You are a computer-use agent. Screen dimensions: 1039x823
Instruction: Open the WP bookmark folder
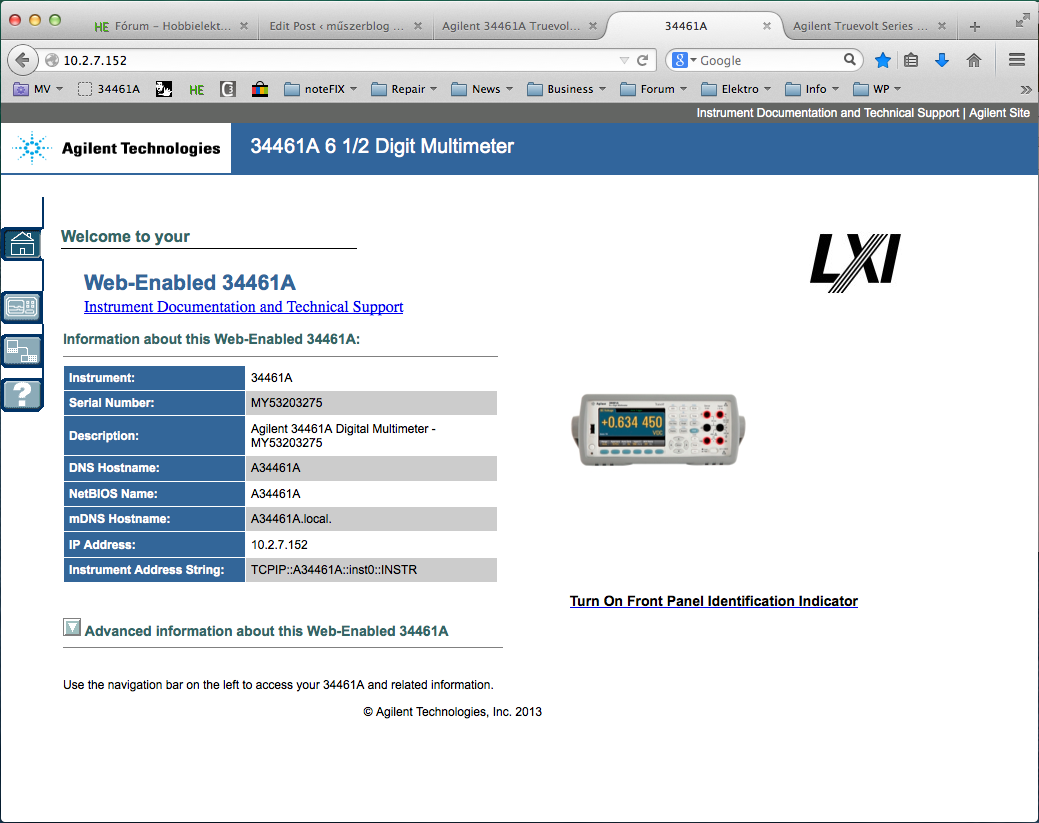click(x=878, y=89)
